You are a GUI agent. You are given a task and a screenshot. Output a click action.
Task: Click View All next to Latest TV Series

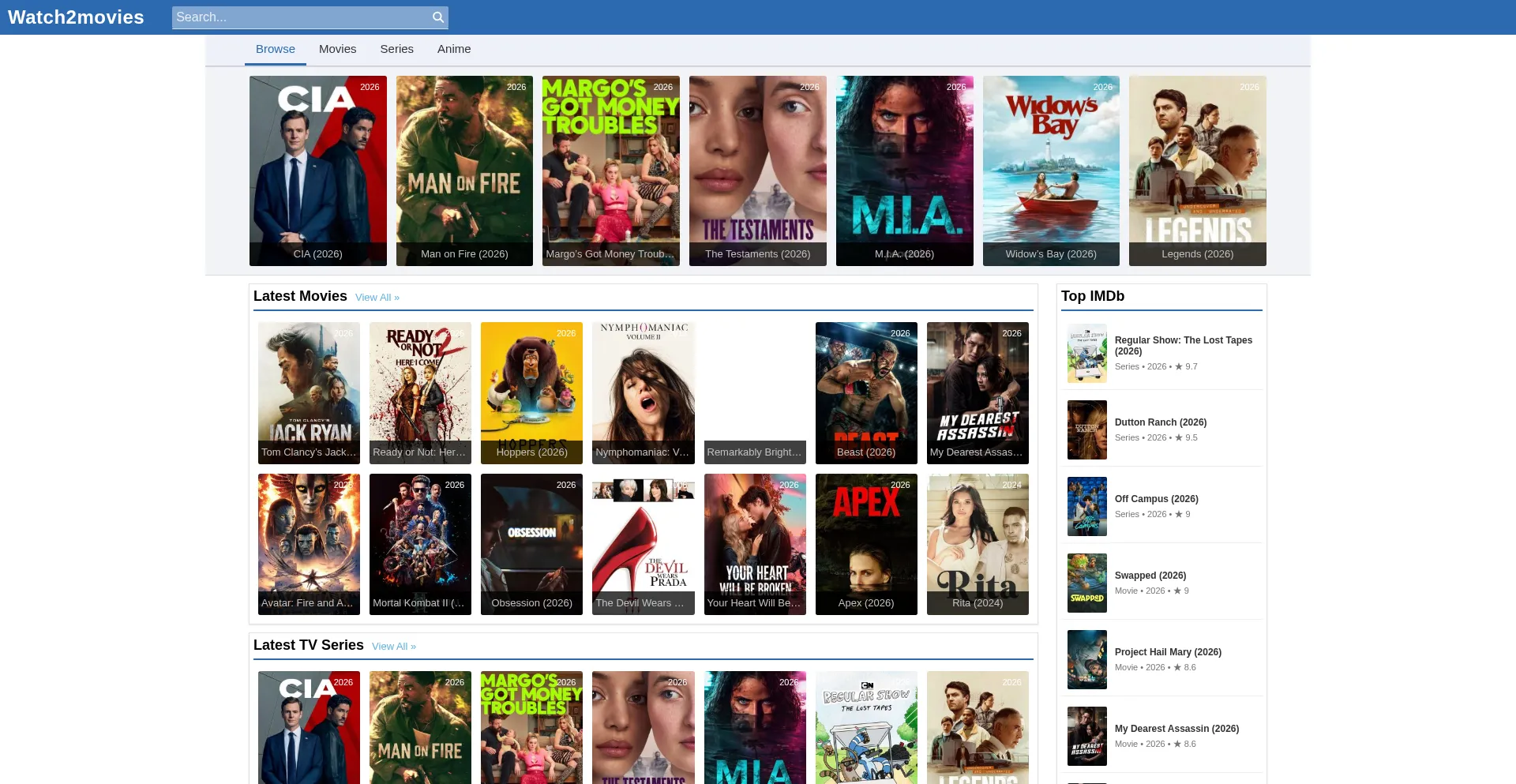(x=394, y=647)
